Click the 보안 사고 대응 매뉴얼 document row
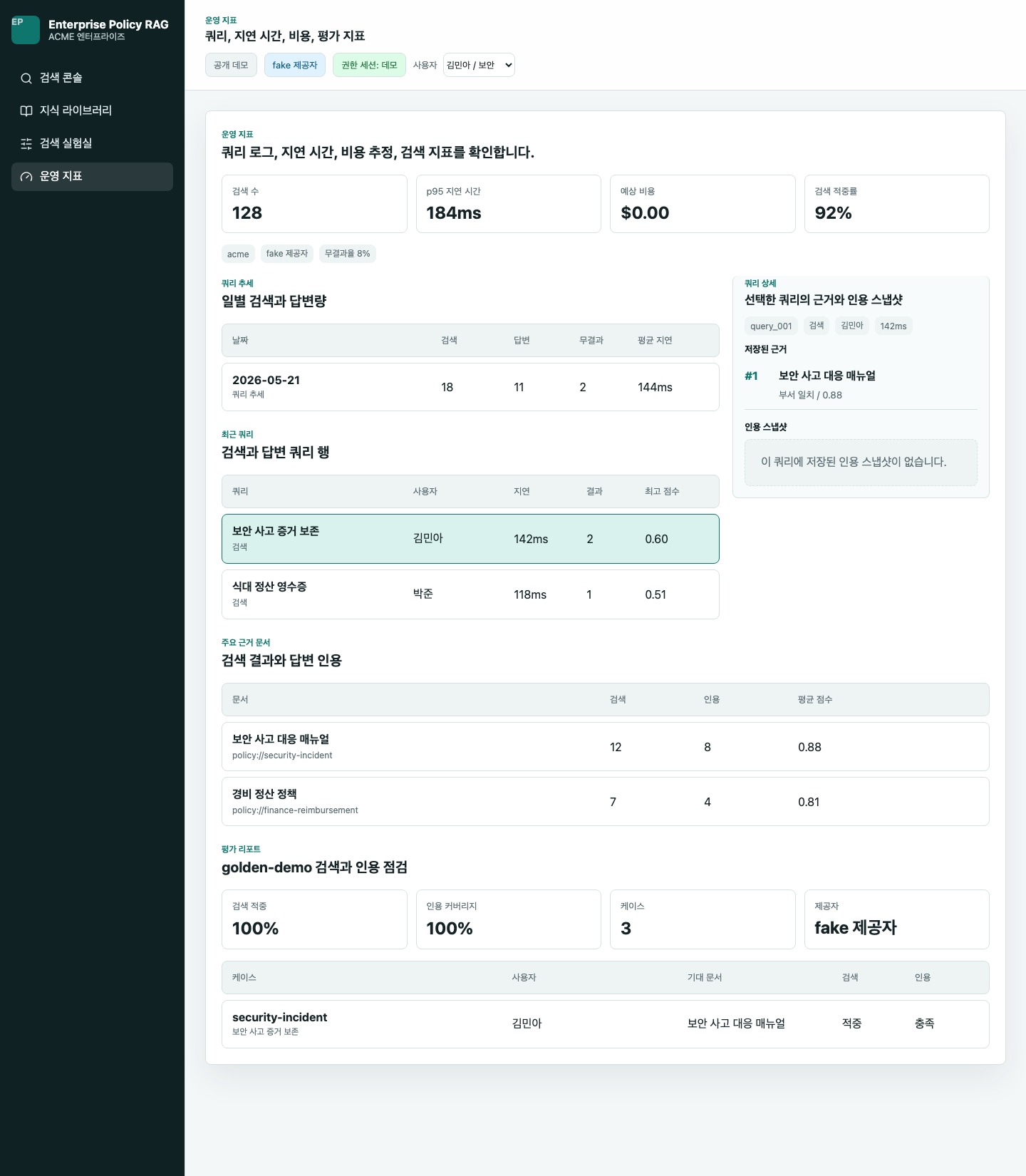This screenshot has width=1026, height=1176. point(605,747)
